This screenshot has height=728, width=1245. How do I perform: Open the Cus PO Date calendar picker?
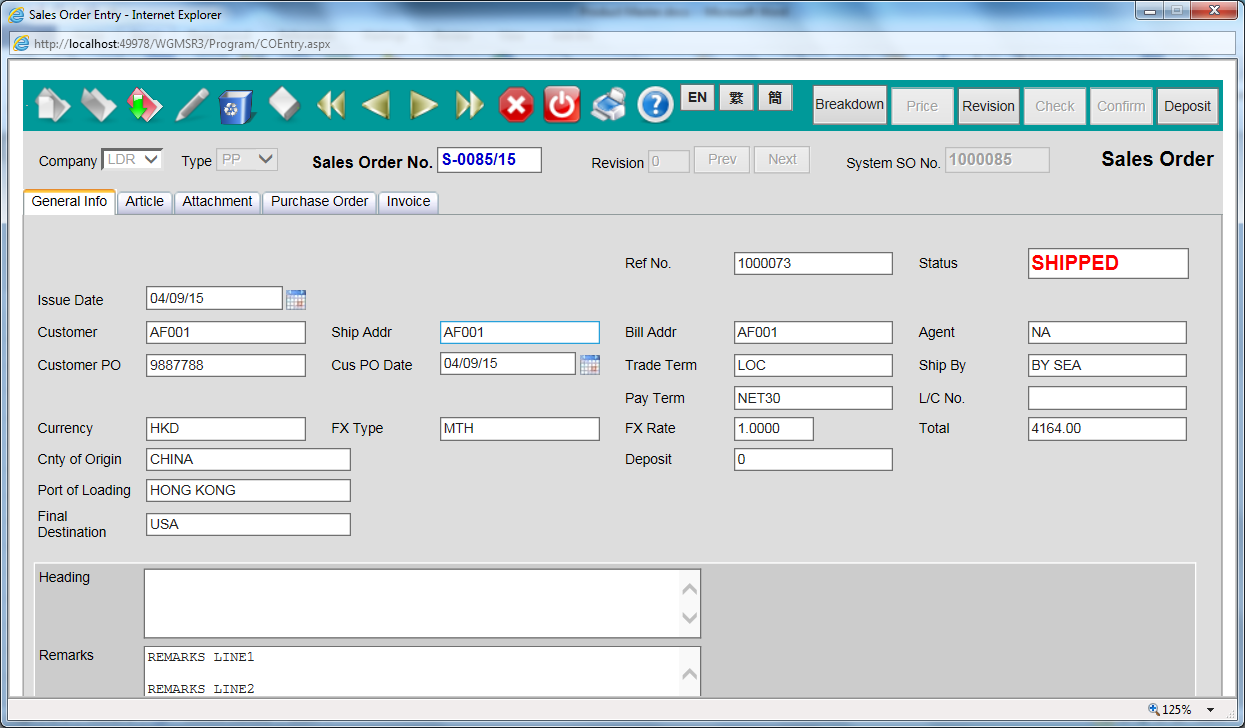pyautogui.click(x=590, y=364)
